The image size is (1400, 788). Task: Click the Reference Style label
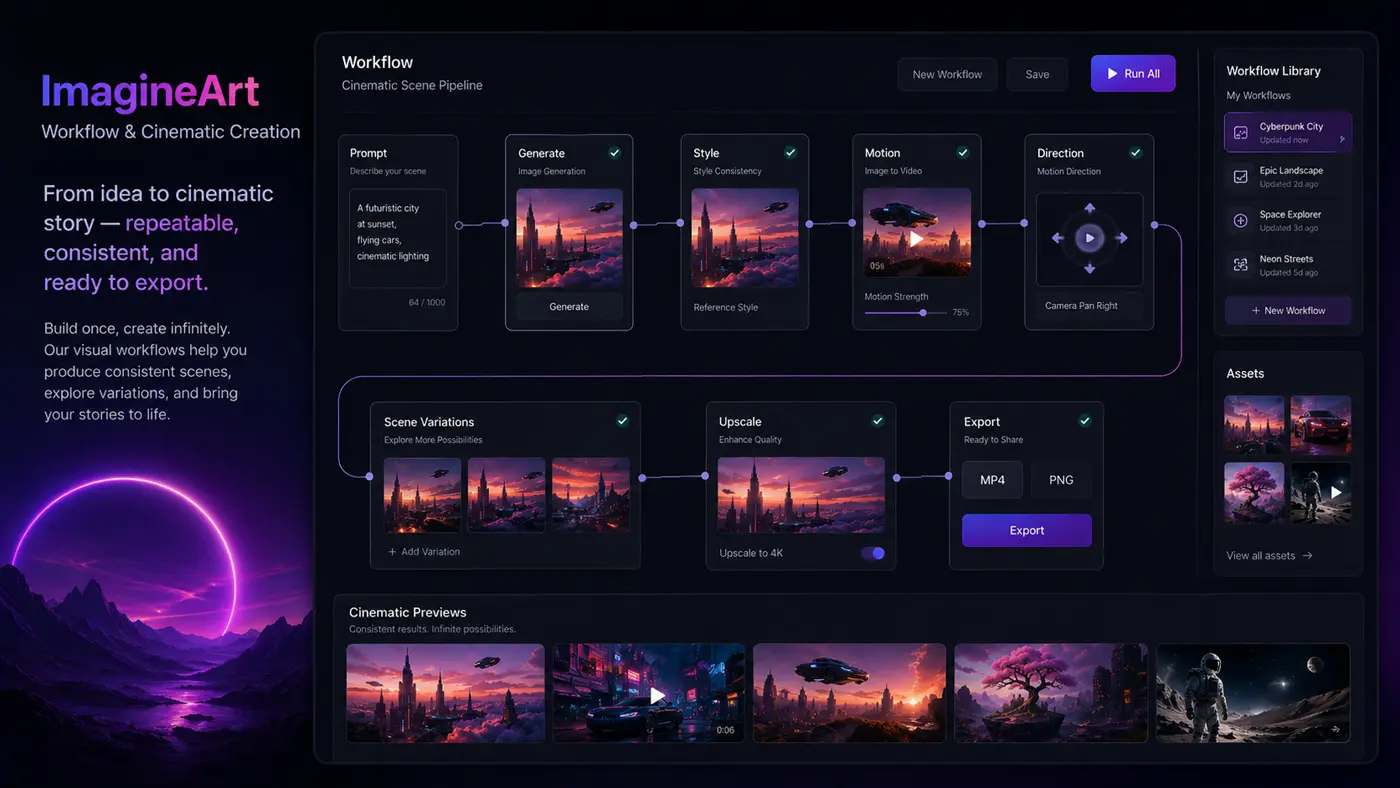[726, 307]
